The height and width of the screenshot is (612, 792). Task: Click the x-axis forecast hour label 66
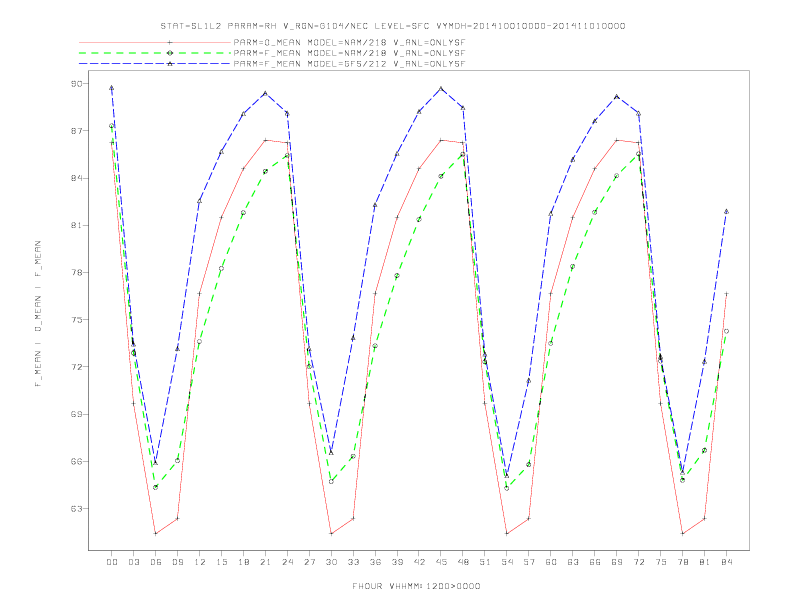point(595,562)
